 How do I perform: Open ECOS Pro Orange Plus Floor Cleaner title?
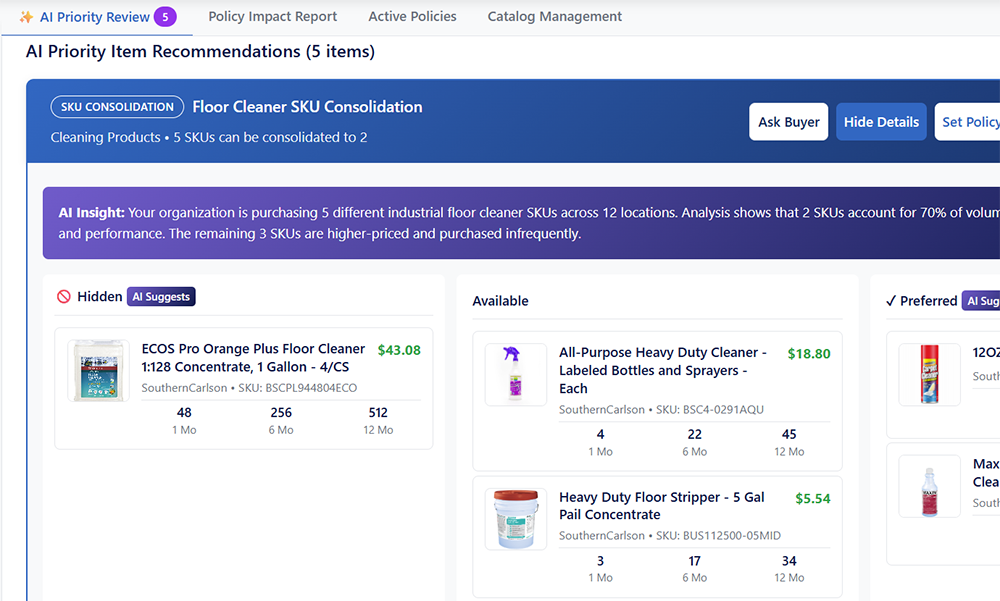(x=253, y=358)
